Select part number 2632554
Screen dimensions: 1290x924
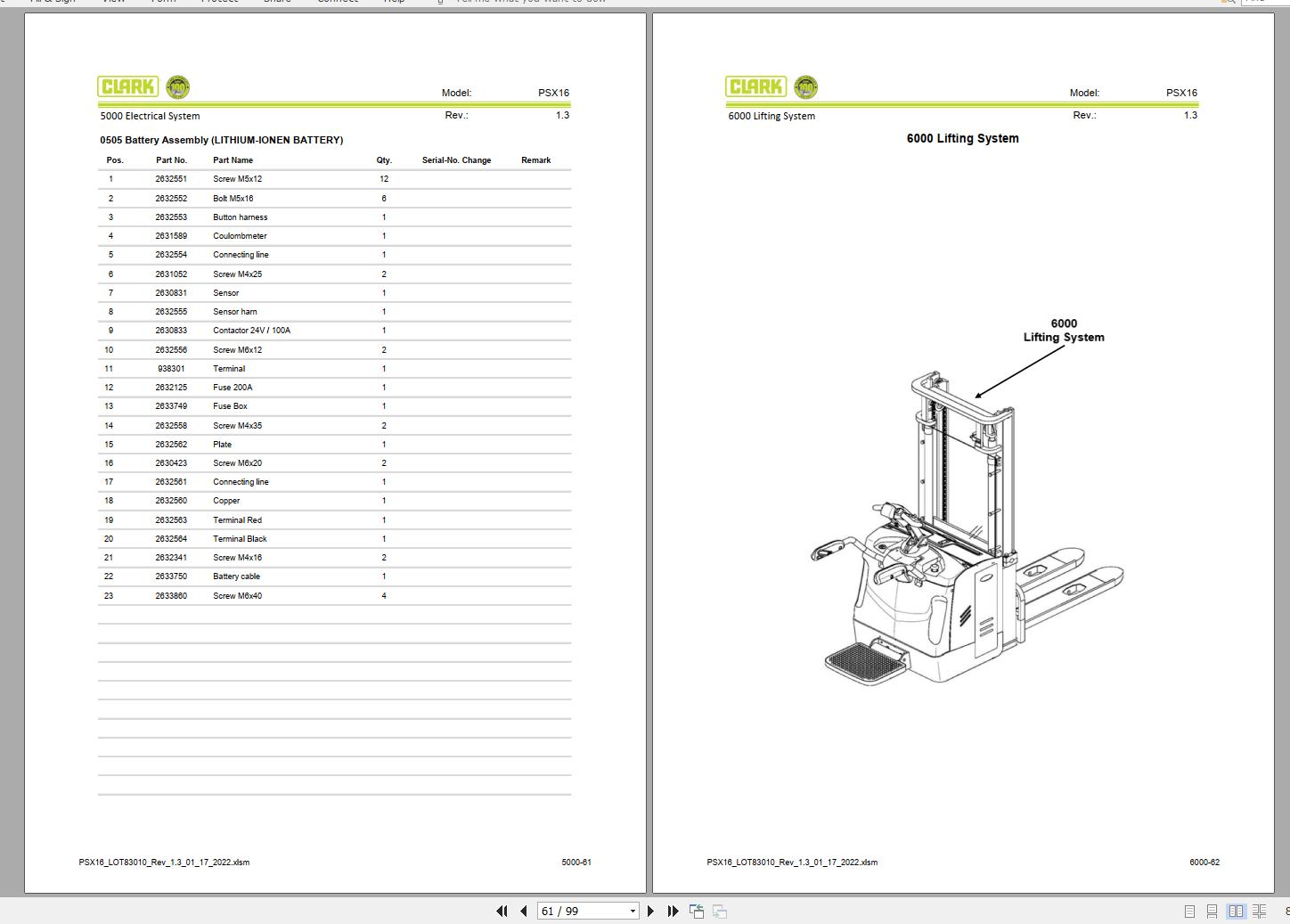[x=171, y=255]
